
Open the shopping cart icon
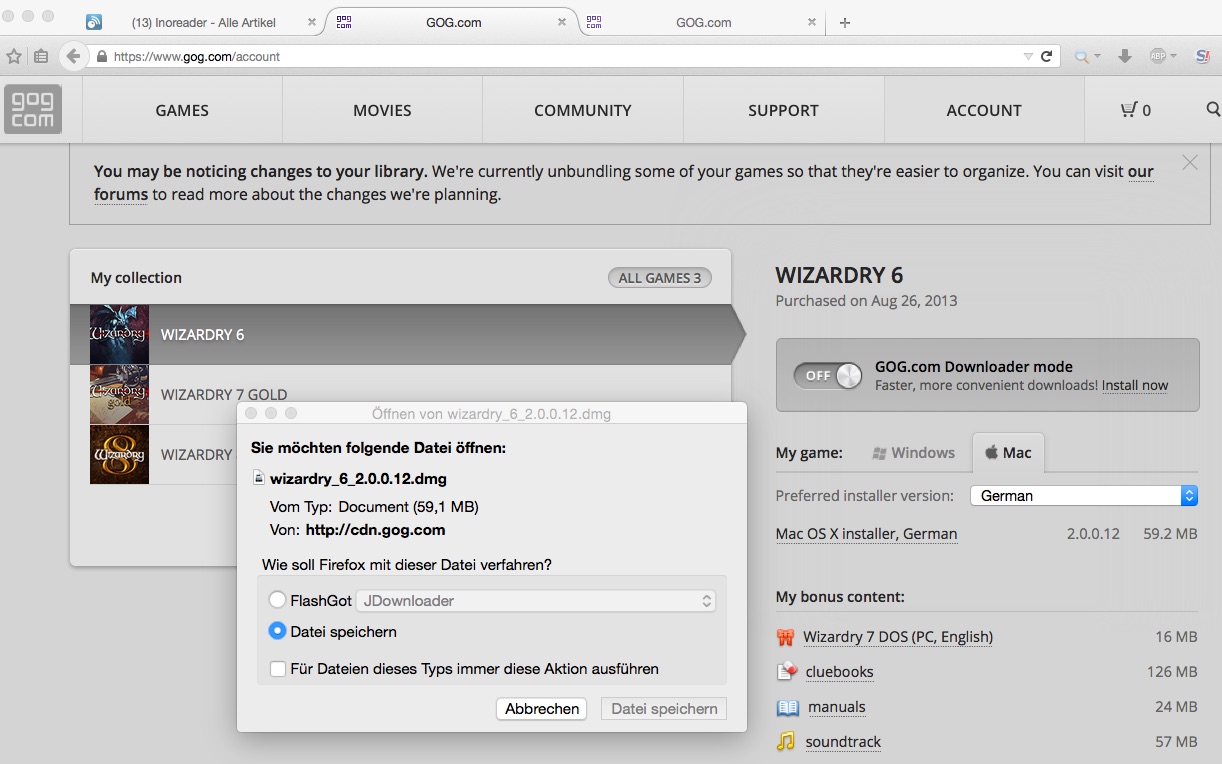click(x=1129, y=110)
